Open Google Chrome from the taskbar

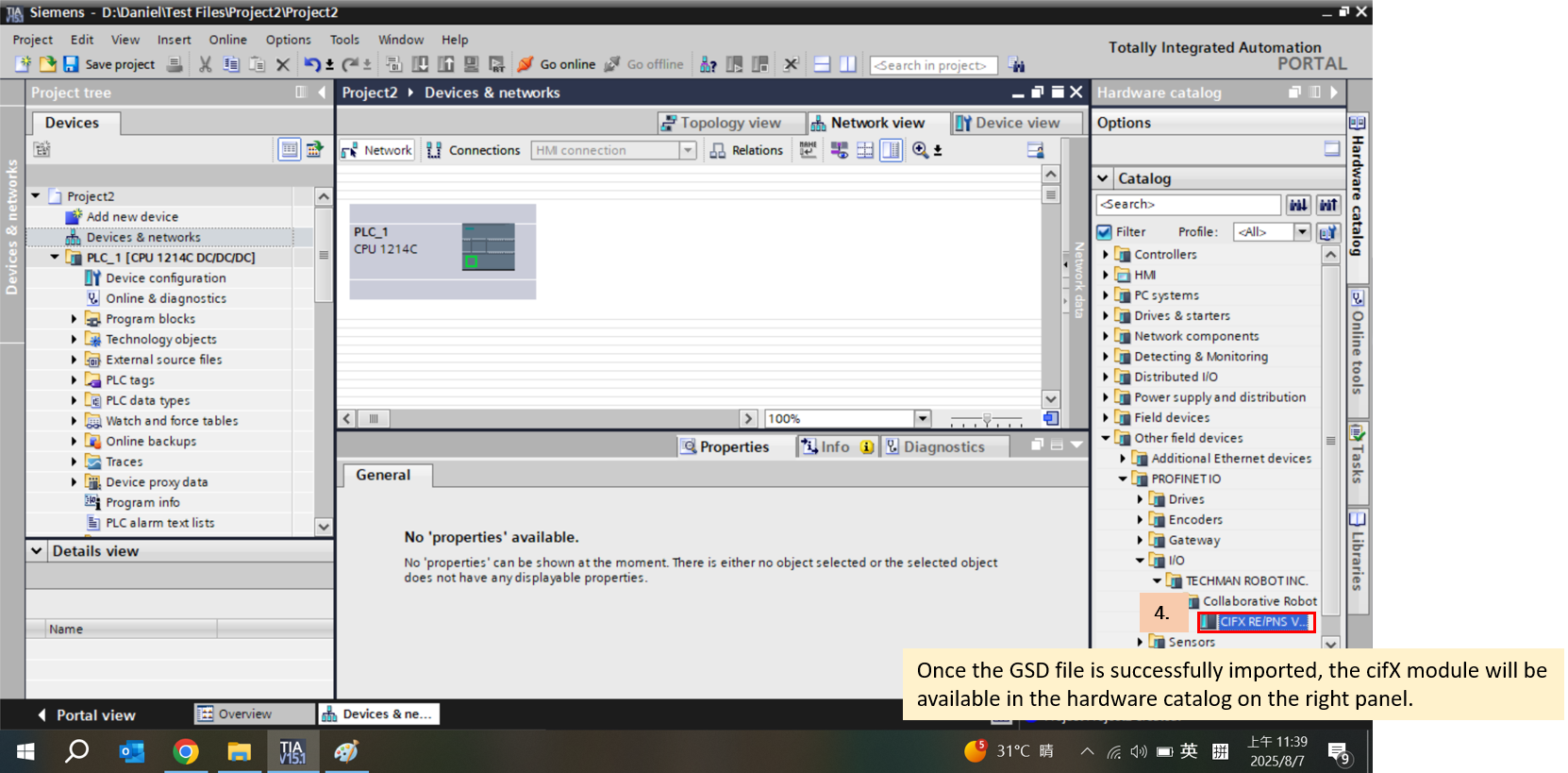pos(186,751)
